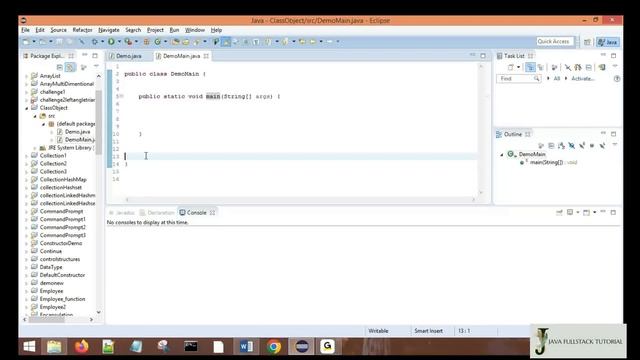
Task: Open the Window menu
Action: point(195,30)
